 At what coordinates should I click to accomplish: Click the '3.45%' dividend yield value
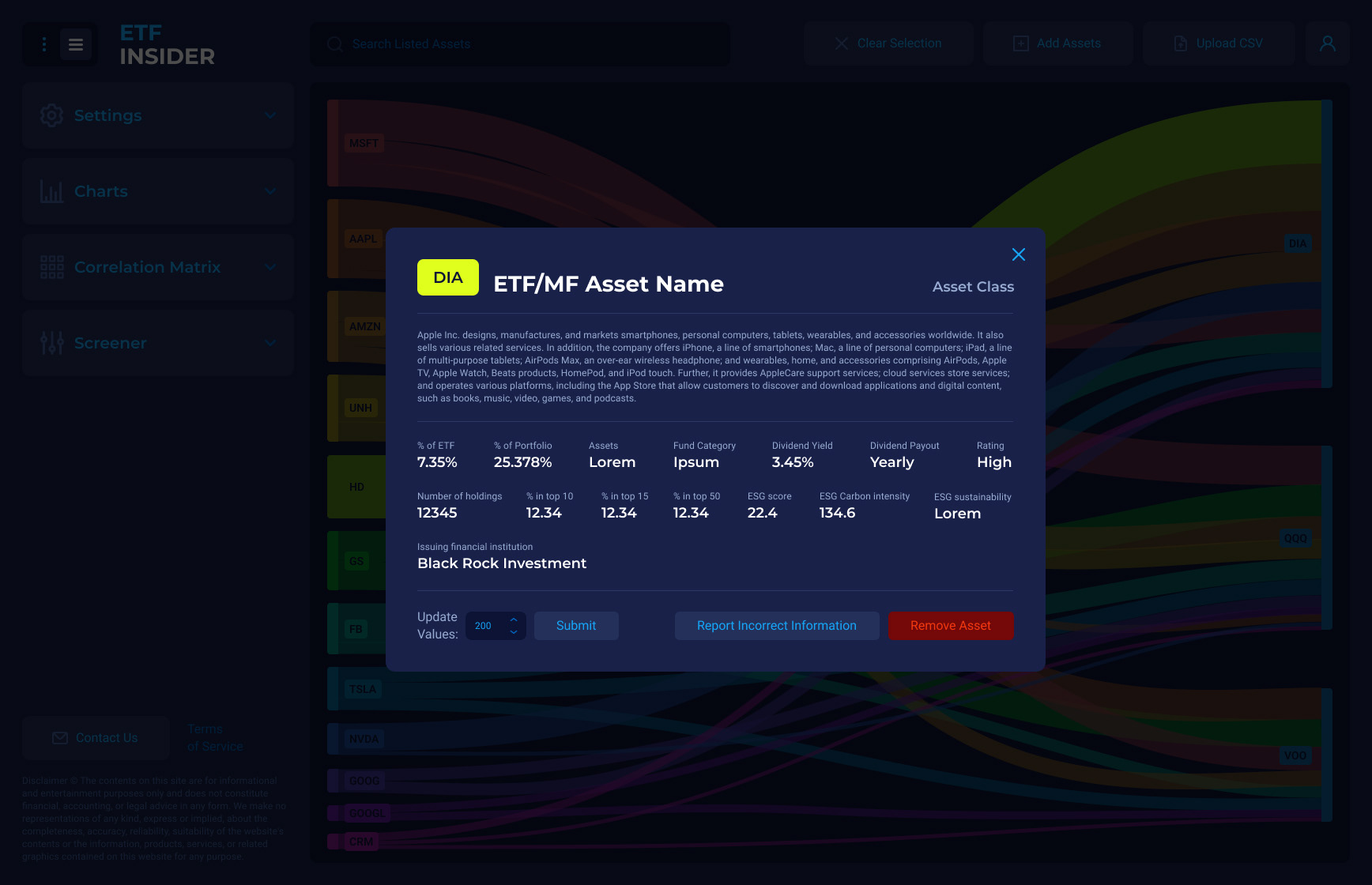[x=793, y=462]
